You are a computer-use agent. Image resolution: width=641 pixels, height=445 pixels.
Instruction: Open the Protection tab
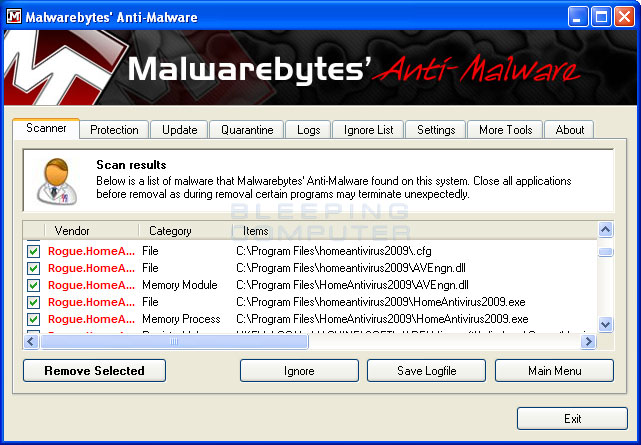click(x=114, y=130)
